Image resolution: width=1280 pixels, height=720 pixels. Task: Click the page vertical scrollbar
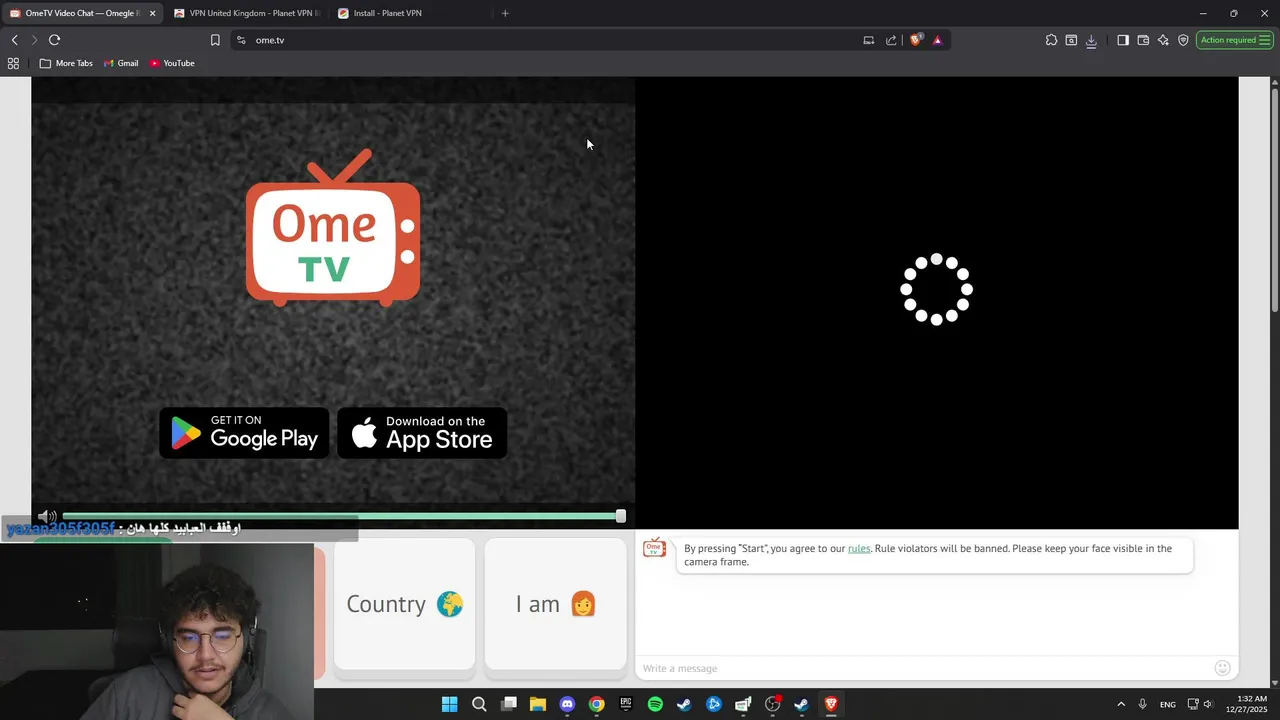pos(1274,200)
